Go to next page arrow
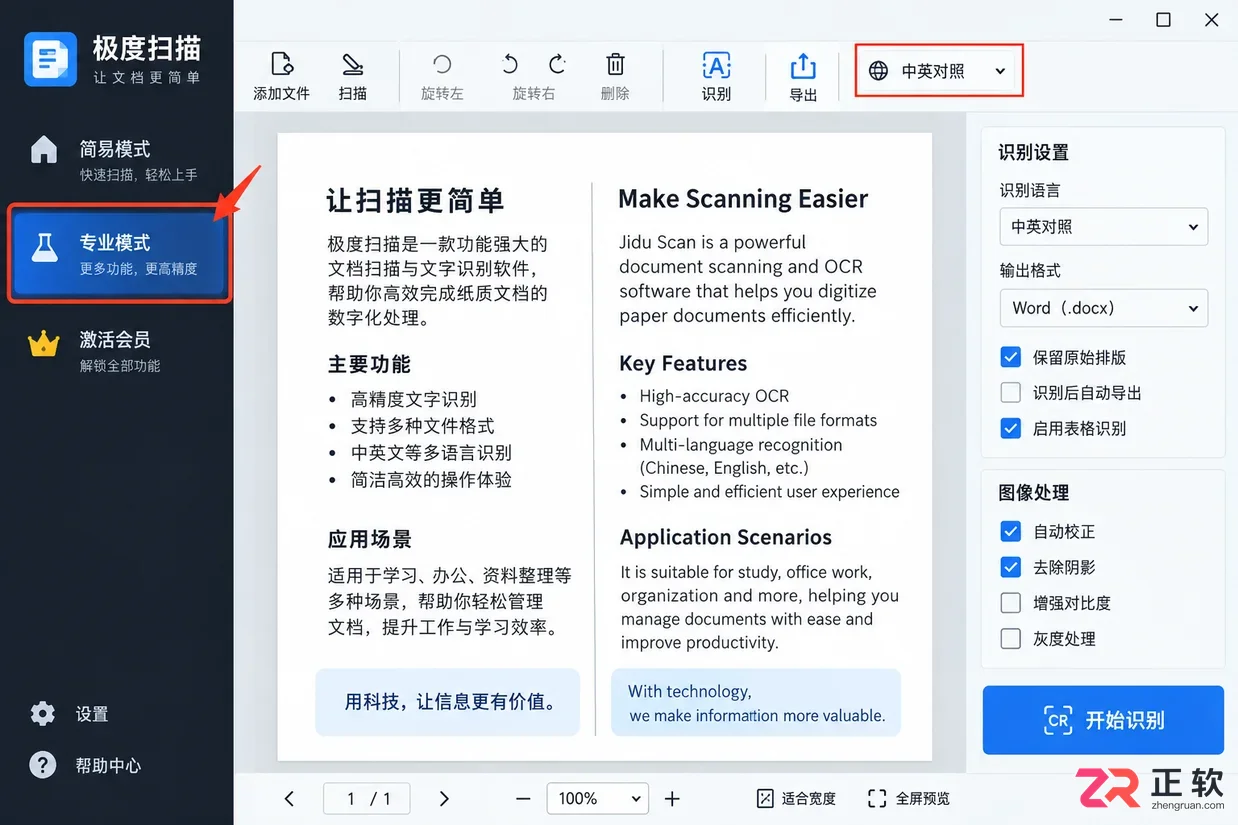 (x=444, y=798)
